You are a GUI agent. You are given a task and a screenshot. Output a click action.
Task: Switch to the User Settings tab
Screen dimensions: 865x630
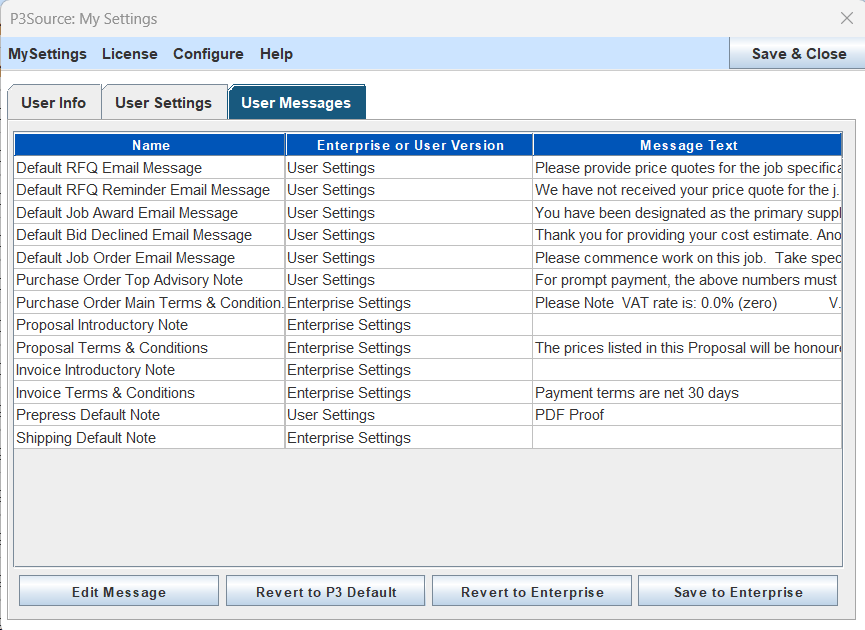pyautogui.click(x=163, y=102)
